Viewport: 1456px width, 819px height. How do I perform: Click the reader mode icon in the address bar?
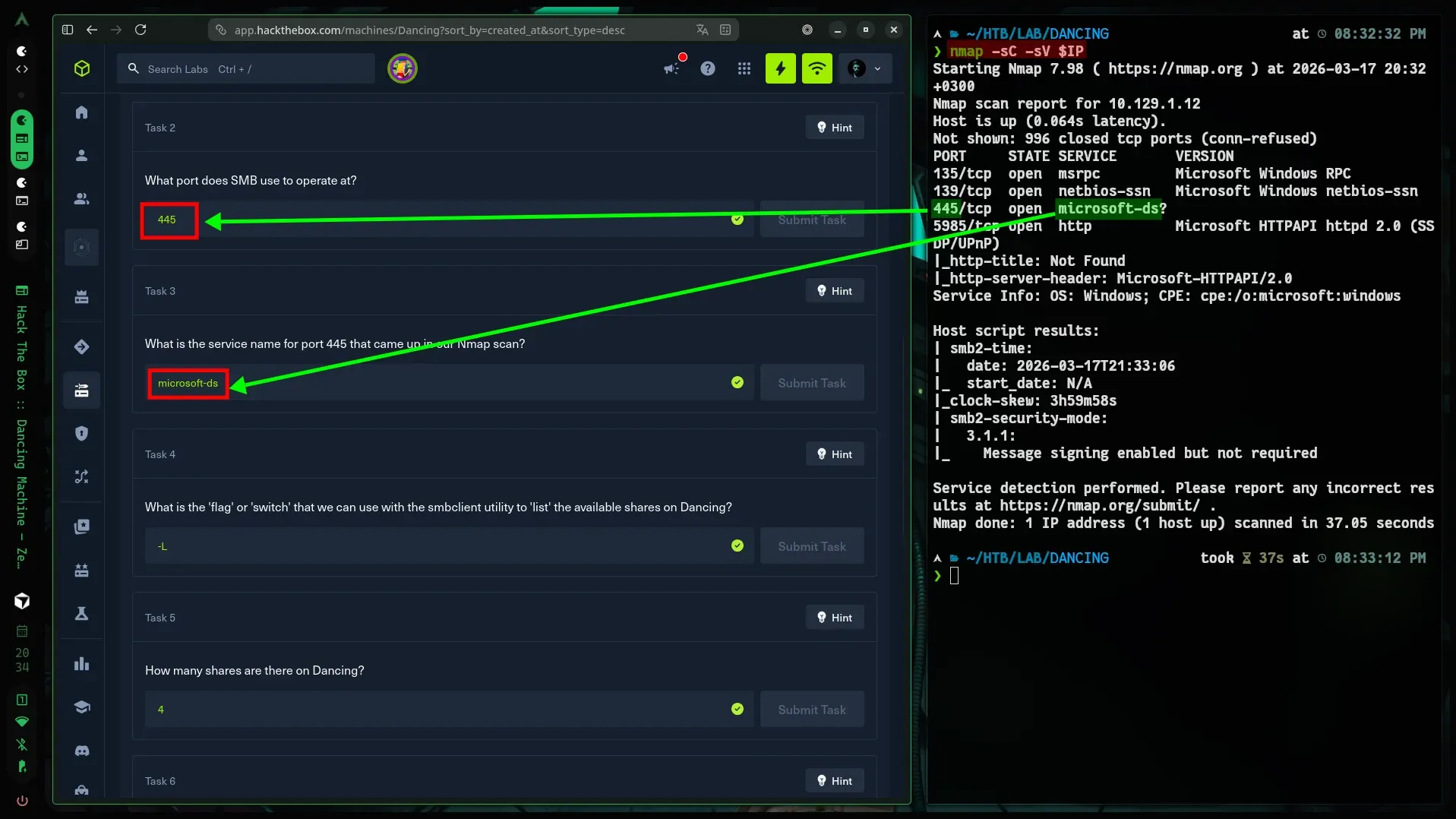[725, 30]
